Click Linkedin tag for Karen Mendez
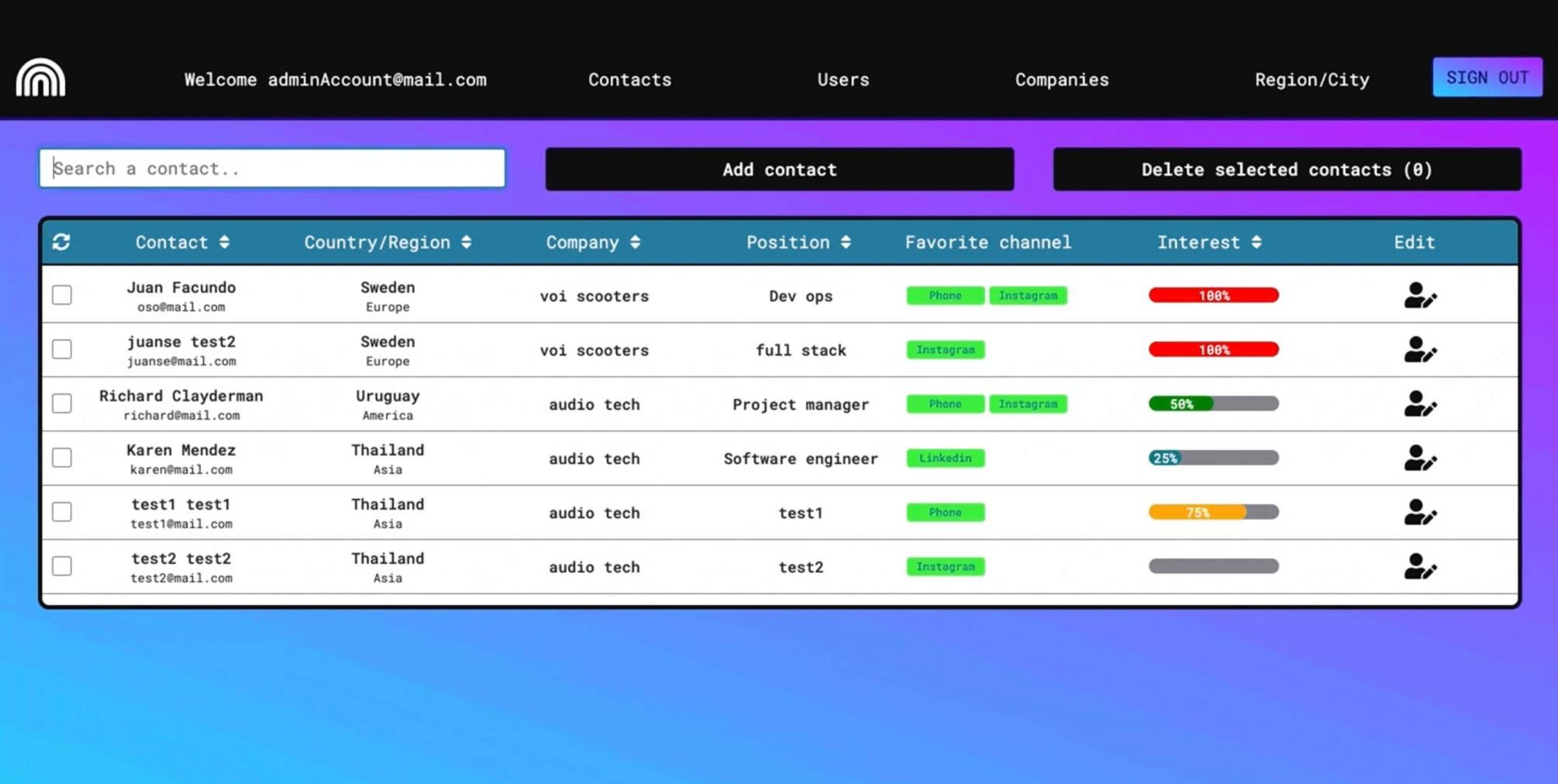The image size is (1558, 784). [x=946, y=458]
